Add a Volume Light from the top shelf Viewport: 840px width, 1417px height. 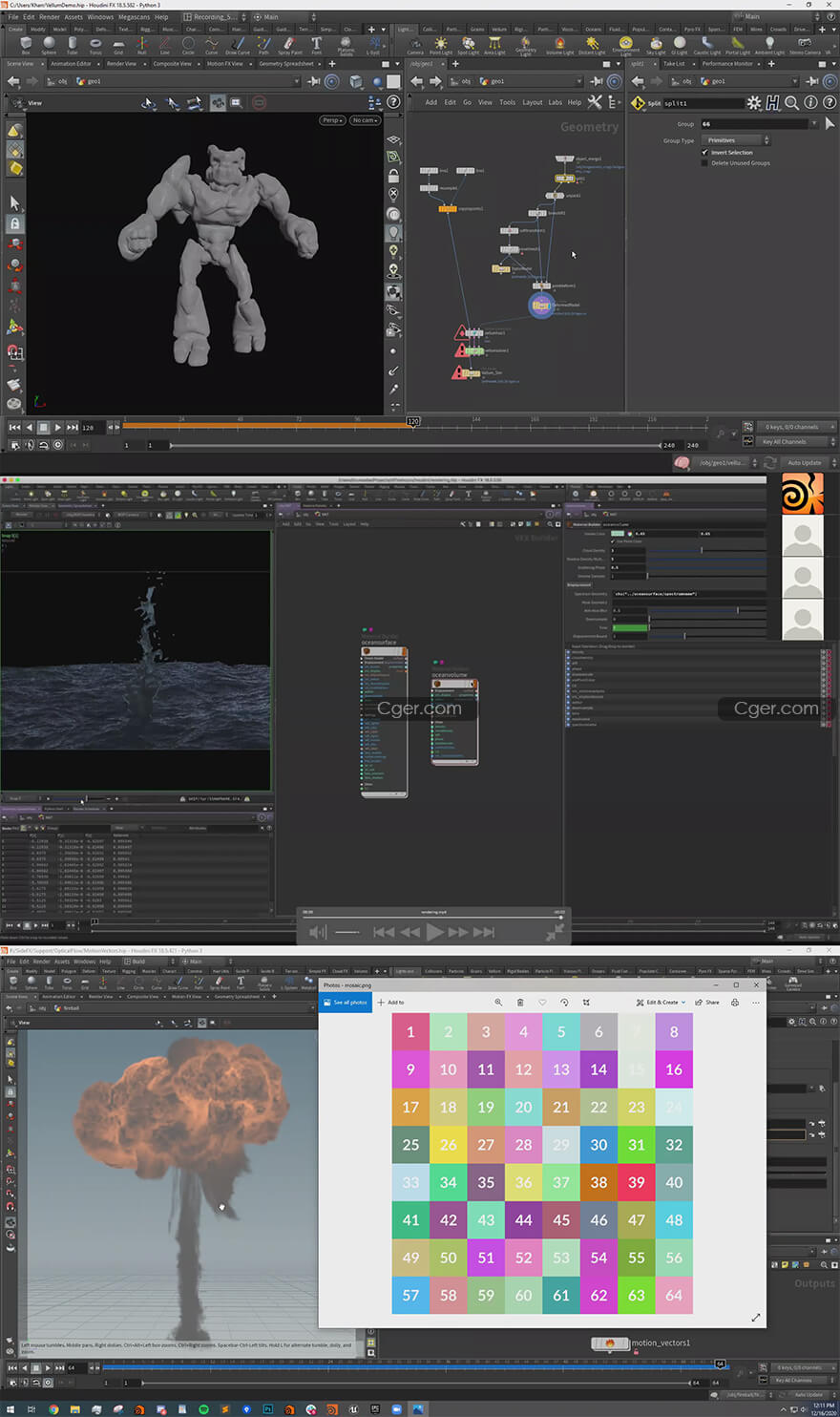click(x=560, y=45)
